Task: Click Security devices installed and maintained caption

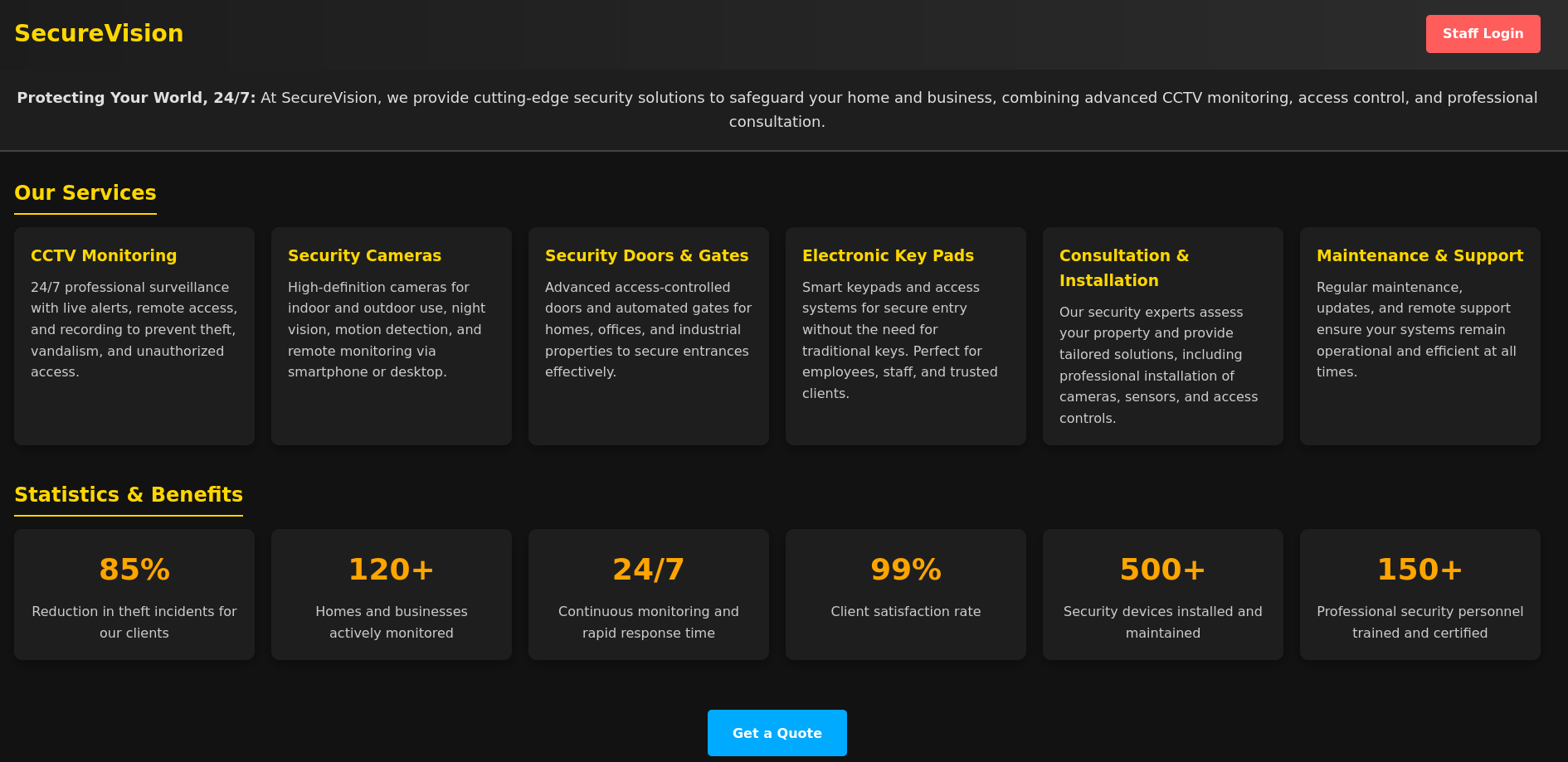Action: click(1163, 622)
